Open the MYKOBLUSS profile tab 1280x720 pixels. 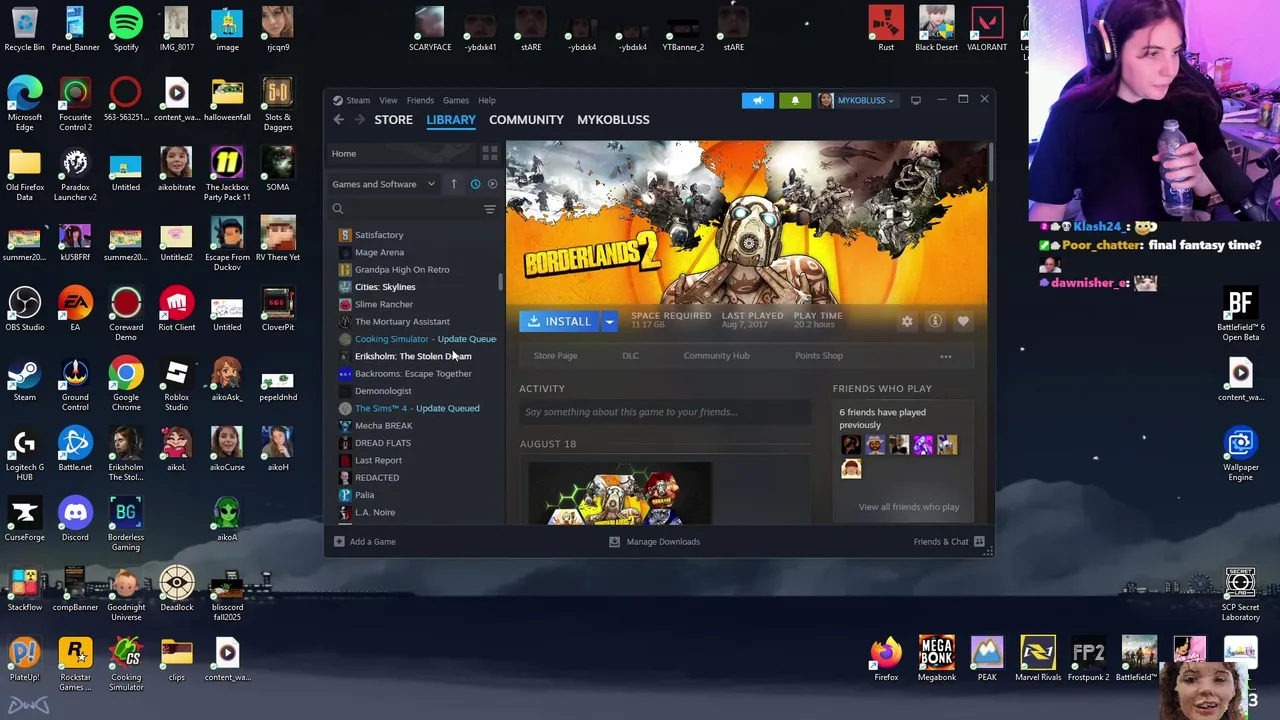[613, 120]
